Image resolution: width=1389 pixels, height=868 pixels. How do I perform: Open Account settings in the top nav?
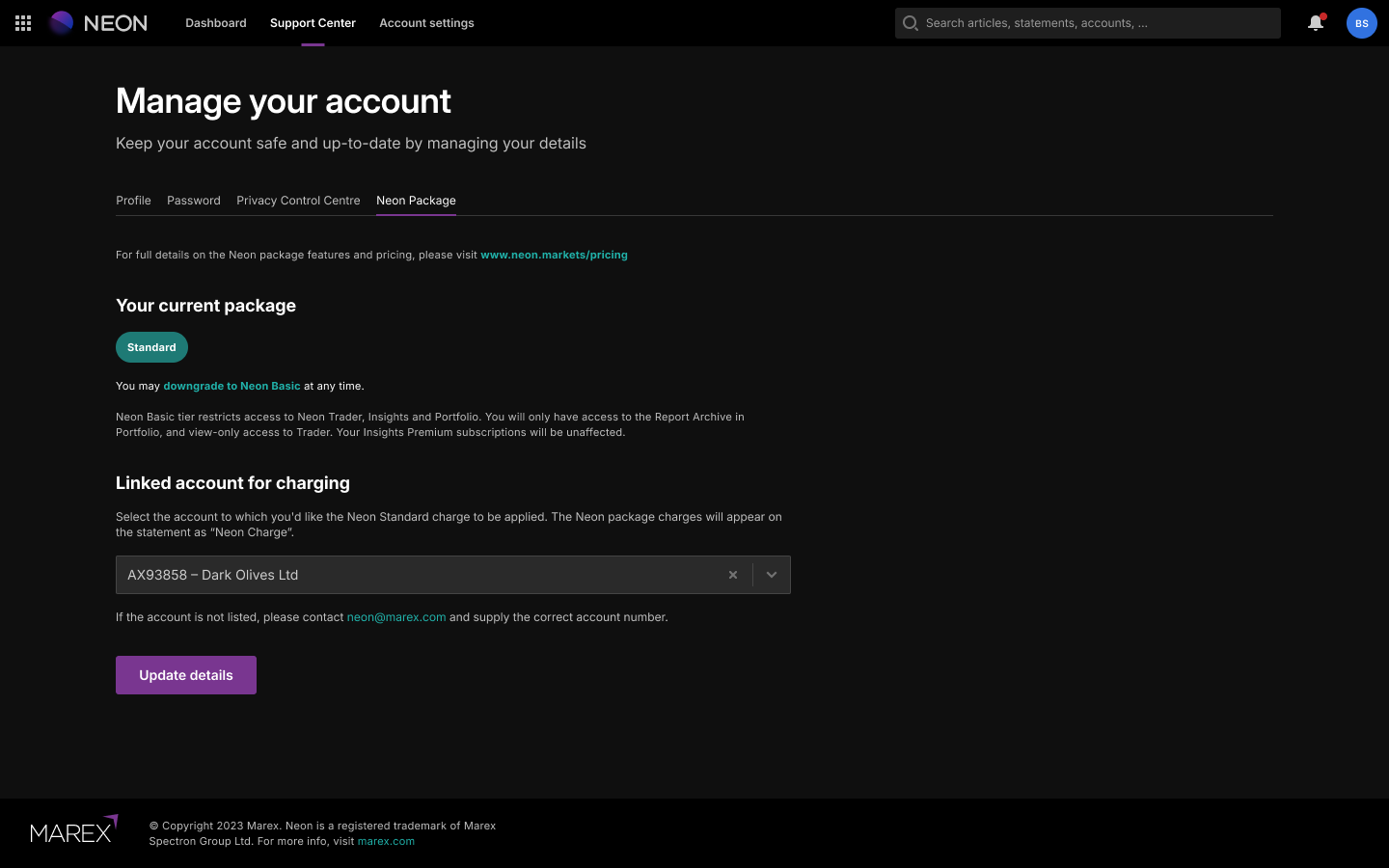(x=426, y=23)
